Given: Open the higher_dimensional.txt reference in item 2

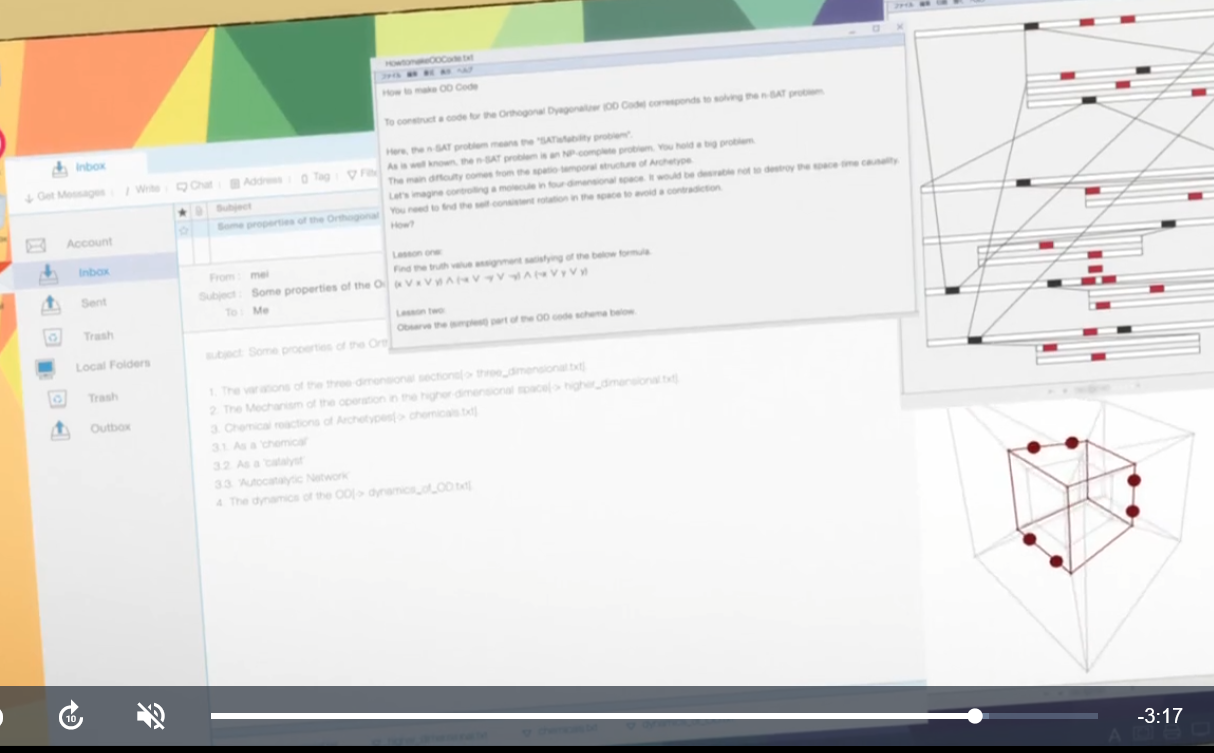Looking at the screenshot, I should point(620,383).
